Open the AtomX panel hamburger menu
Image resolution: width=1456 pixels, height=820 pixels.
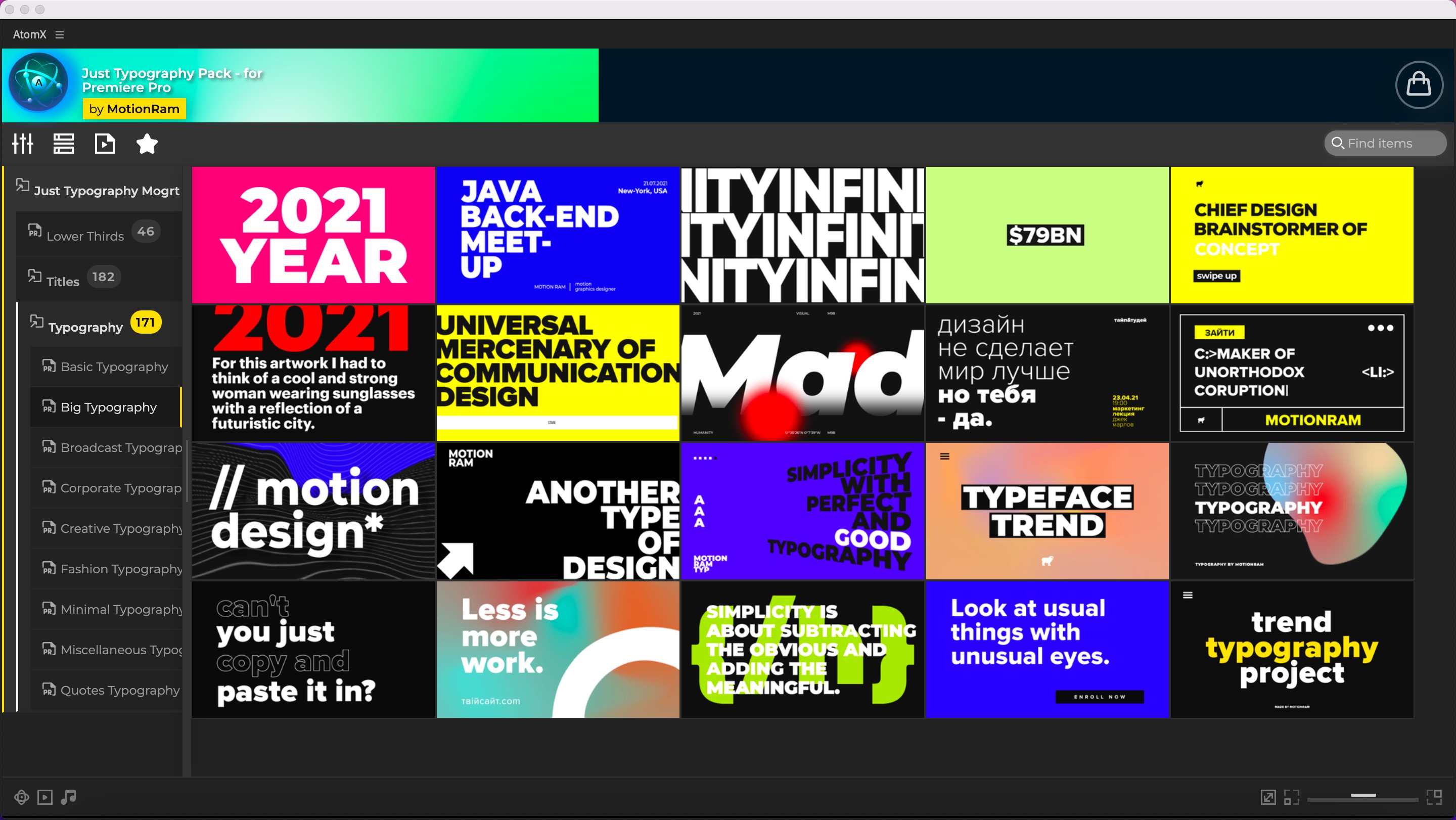(x=59, y=34)
